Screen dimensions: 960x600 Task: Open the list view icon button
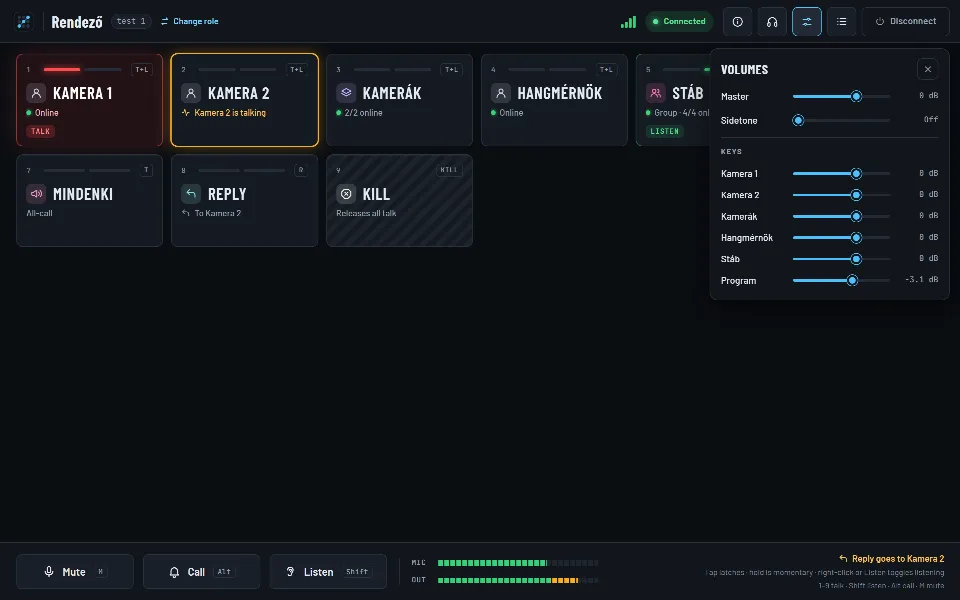[842, 22]
